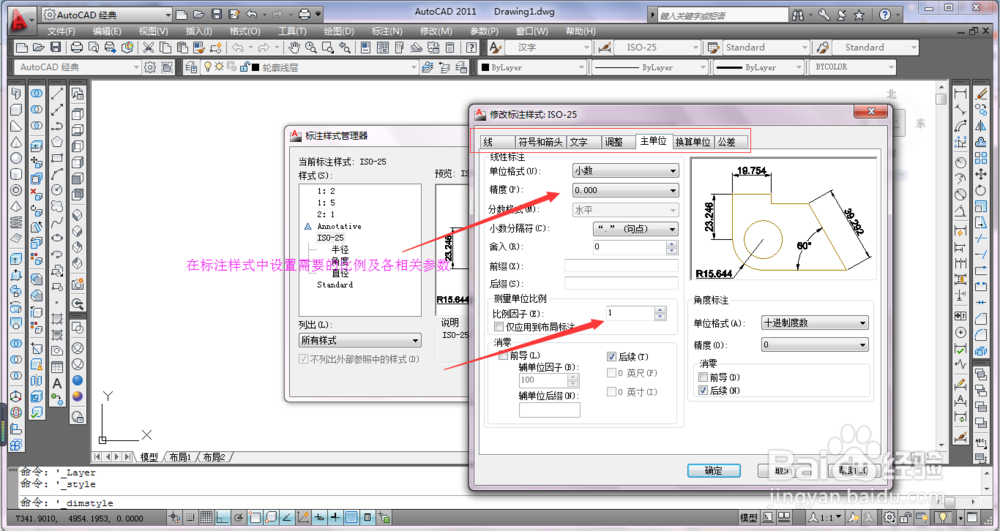Open 汉字 text style dropdown
The image size is (1000, 531).
click(x=549, y=47)
